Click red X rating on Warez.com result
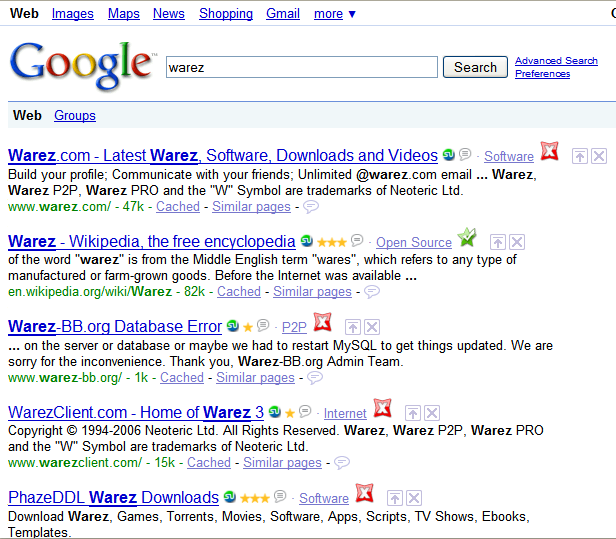This screenshot has width=616, height=539. pyautogui.click(x=549, y=151)
